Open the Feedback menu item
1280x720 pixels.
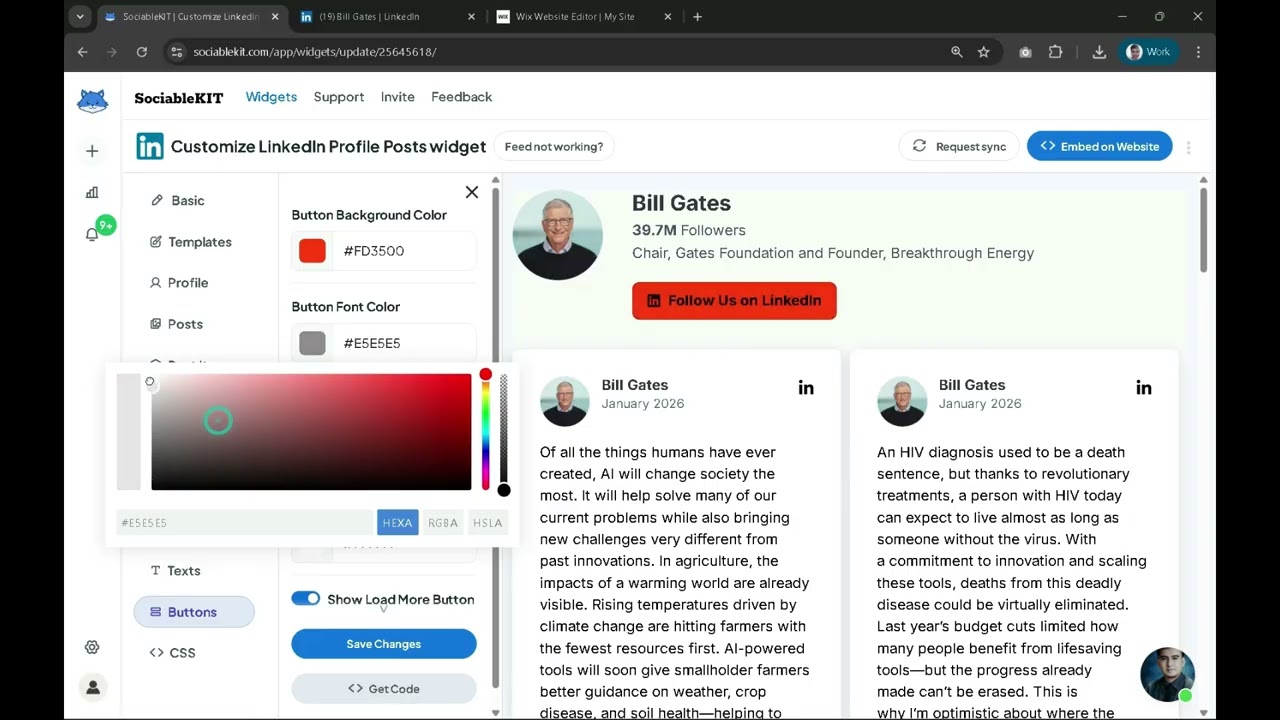(461, 97)
